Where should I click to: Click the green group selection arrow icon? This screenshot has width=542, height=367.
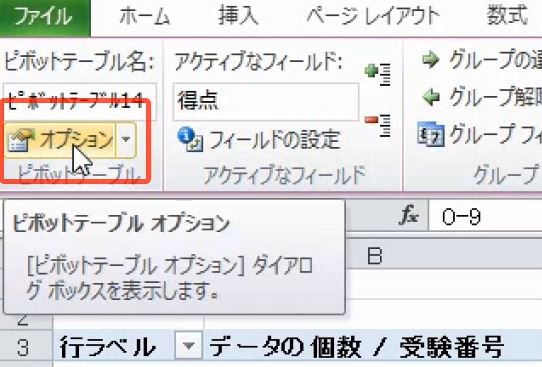pos(430,60)
